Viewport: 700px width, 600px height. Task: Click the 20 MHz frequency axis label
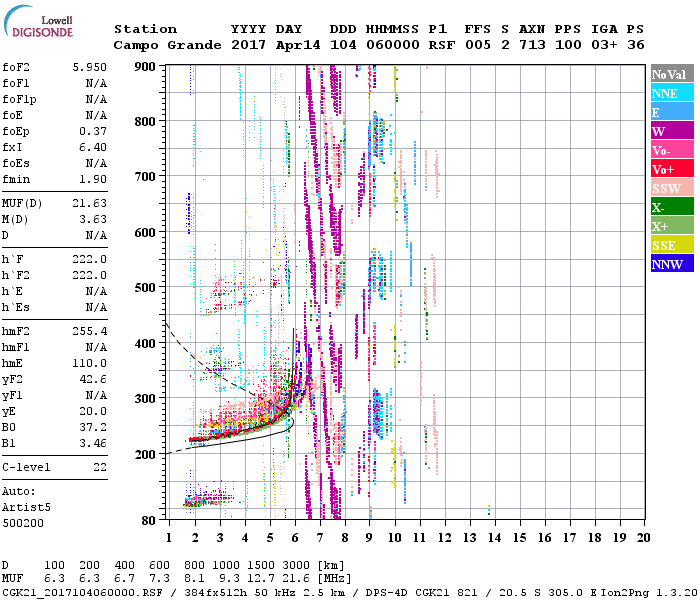(x=643, y=538)
